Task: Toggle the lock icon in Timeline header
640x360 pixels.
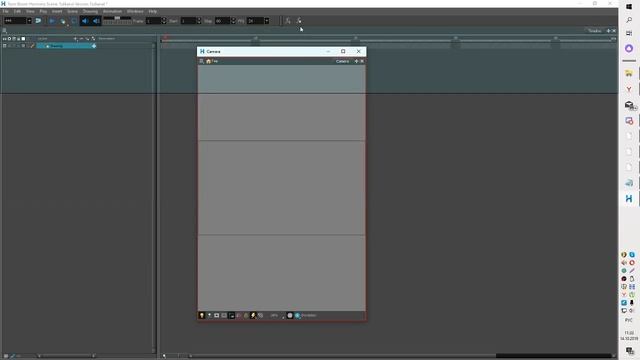Action: pyautogui.click(x=18, y=39)
